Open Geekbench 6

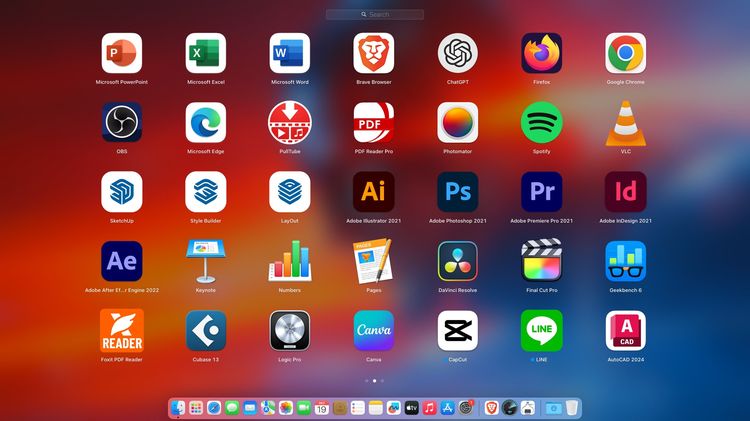625,260
